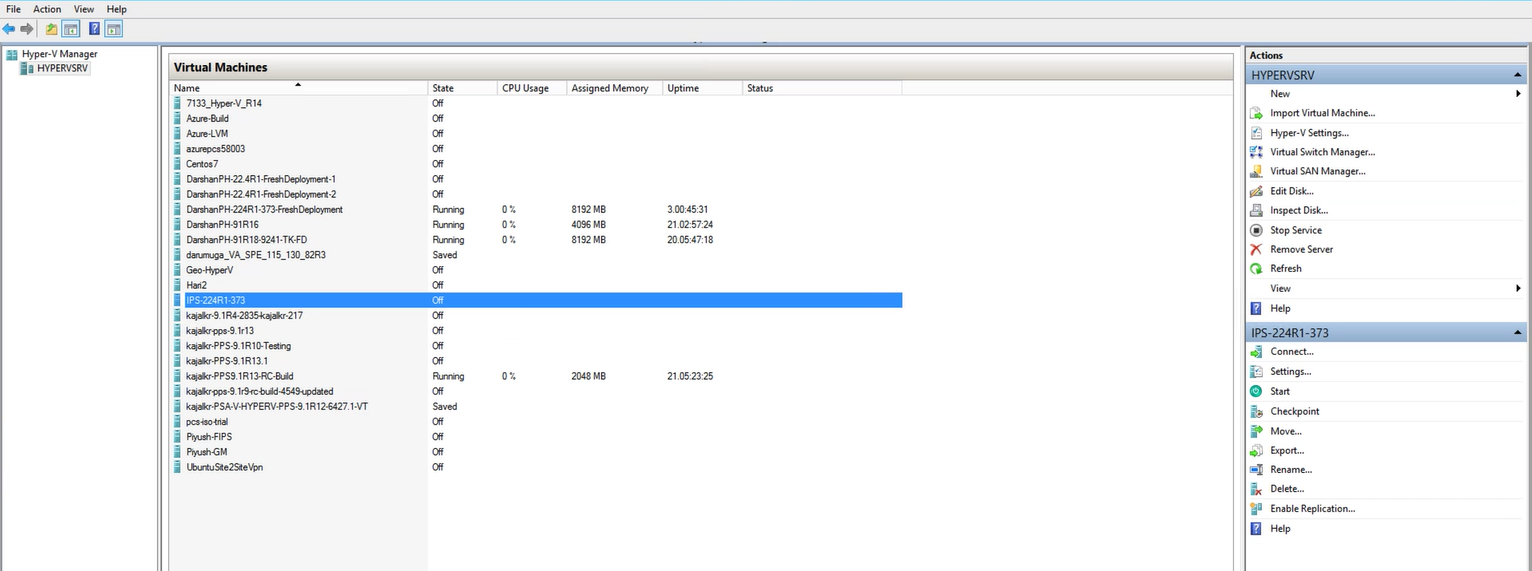Sort by the Name column header

coord(299,88)
